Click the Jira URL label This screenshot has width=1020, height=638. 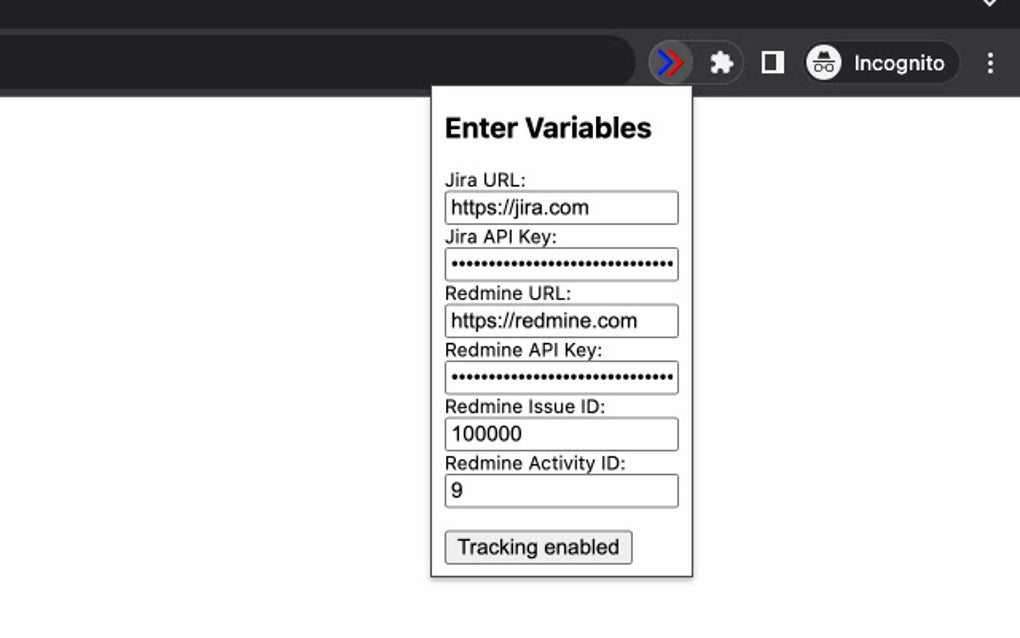(485, 181)
